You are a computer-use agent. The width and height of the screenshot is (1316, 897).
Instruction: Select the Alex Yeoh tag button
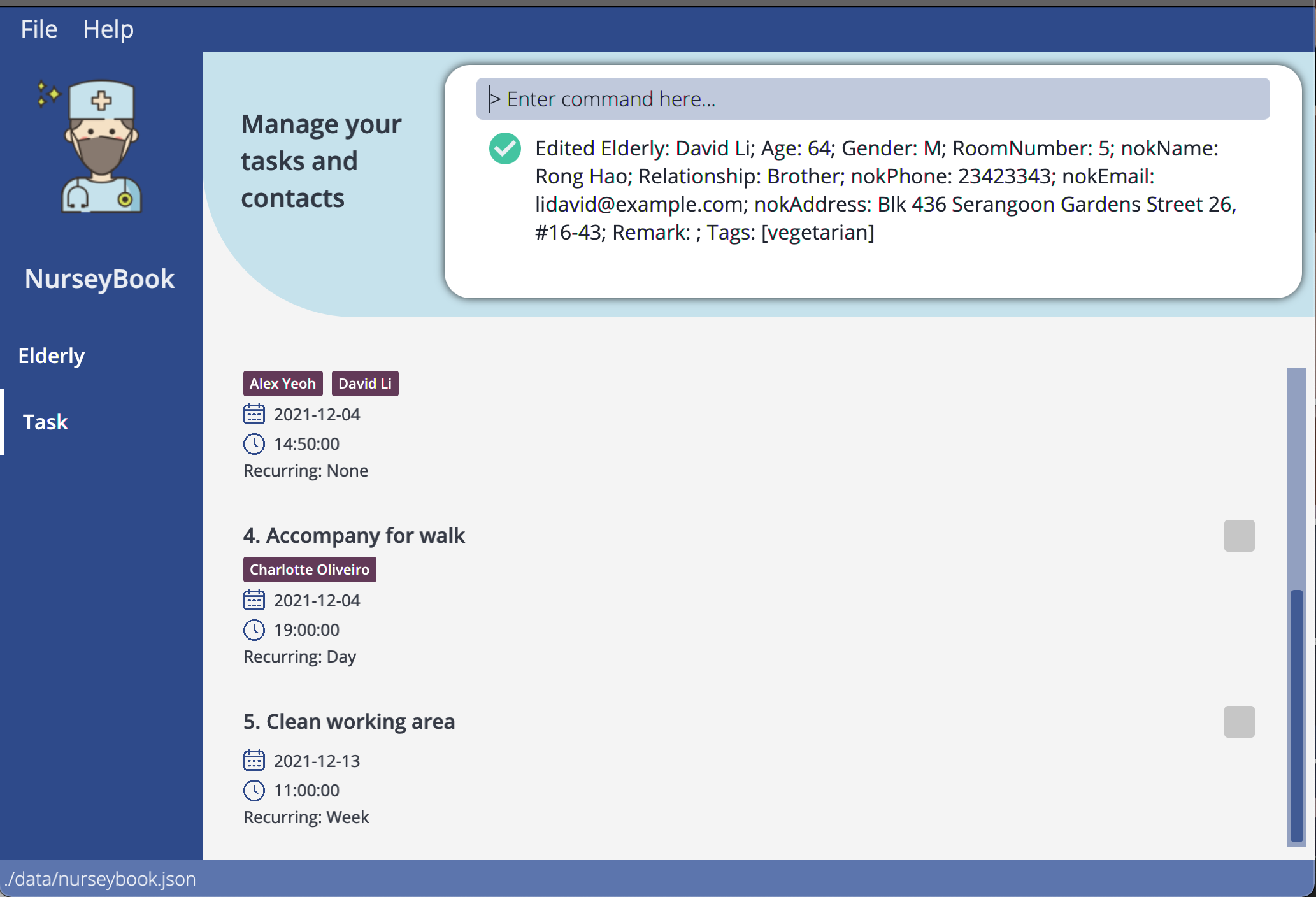(283, 383)
